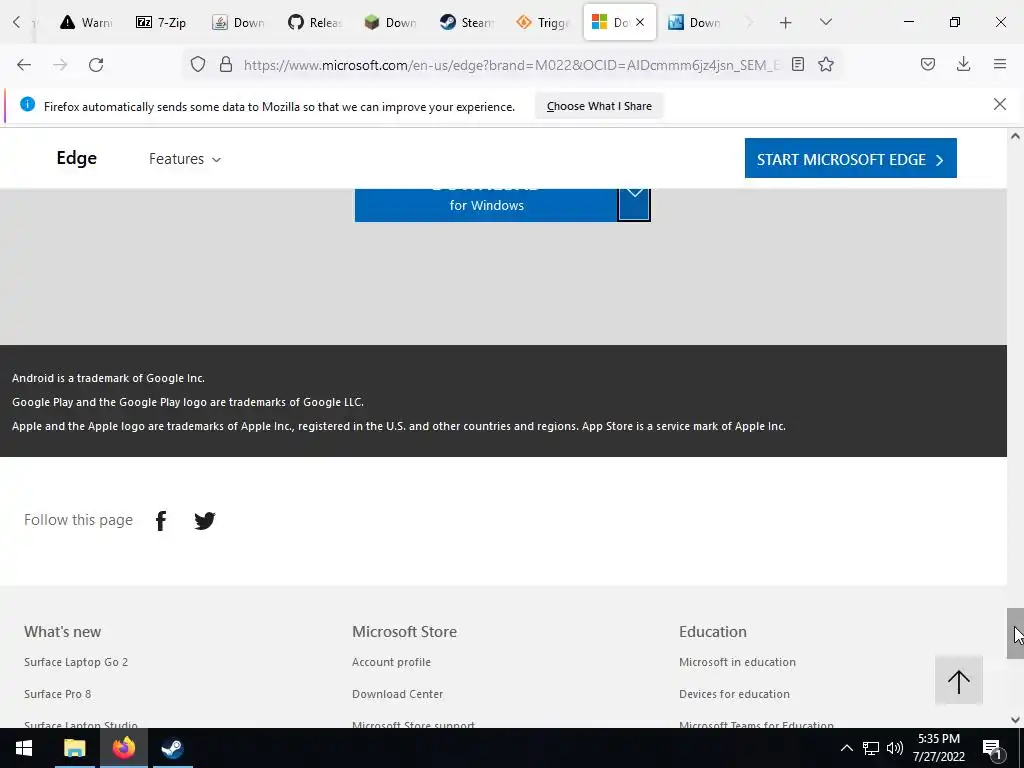Click the scrollbar up arrow

click(x=1015, y=136)
